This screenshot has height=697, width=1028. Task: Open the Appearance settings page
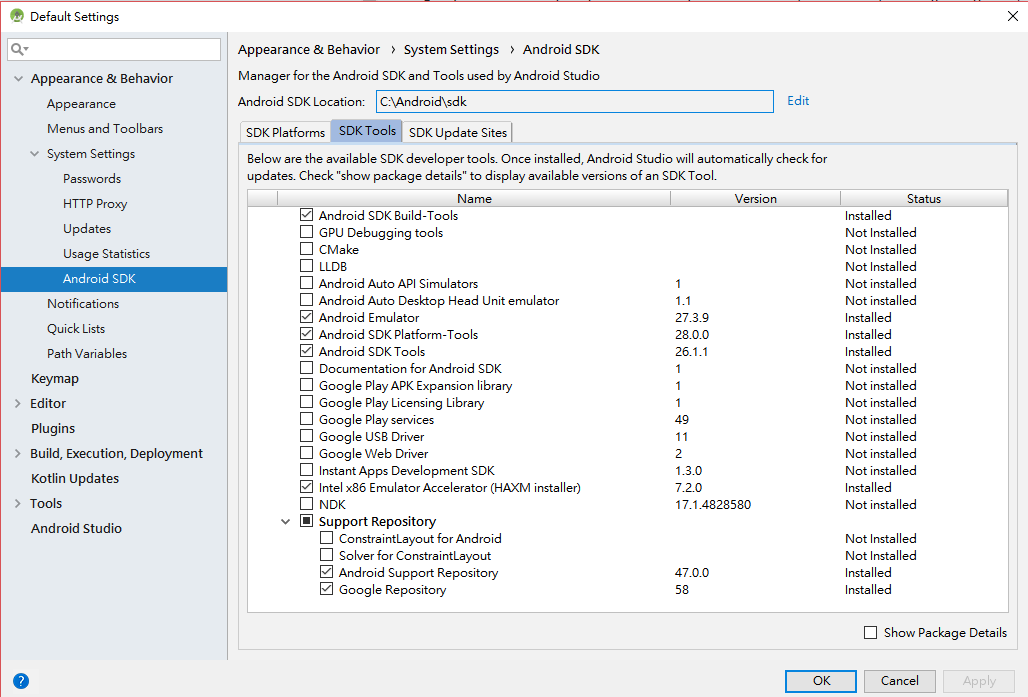coord(81,104)
